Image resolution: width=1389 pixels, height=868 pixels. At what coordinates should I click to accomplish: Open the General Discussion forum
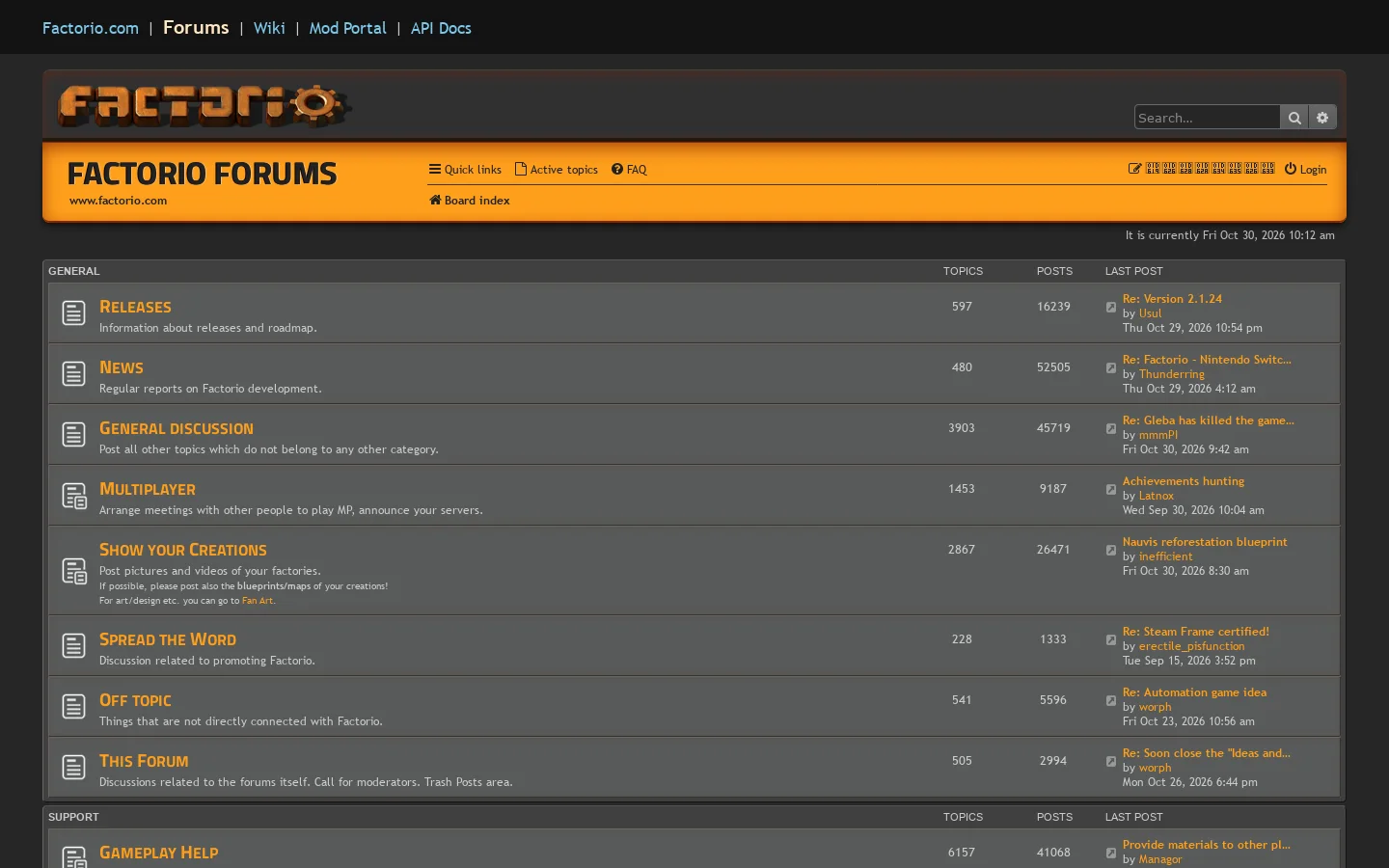(x=177, y=428)
